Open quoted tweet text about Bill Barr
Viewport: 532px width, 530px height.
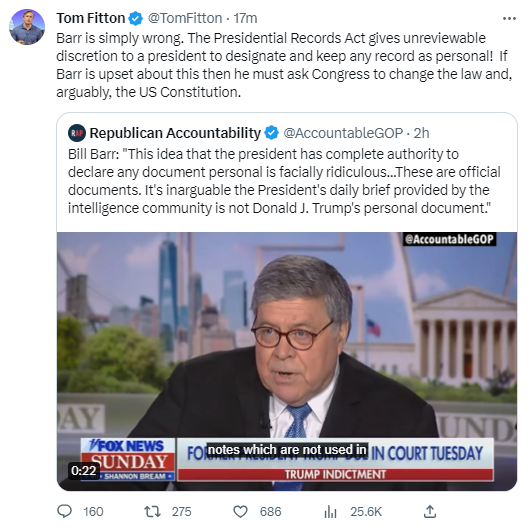[284, 181]
